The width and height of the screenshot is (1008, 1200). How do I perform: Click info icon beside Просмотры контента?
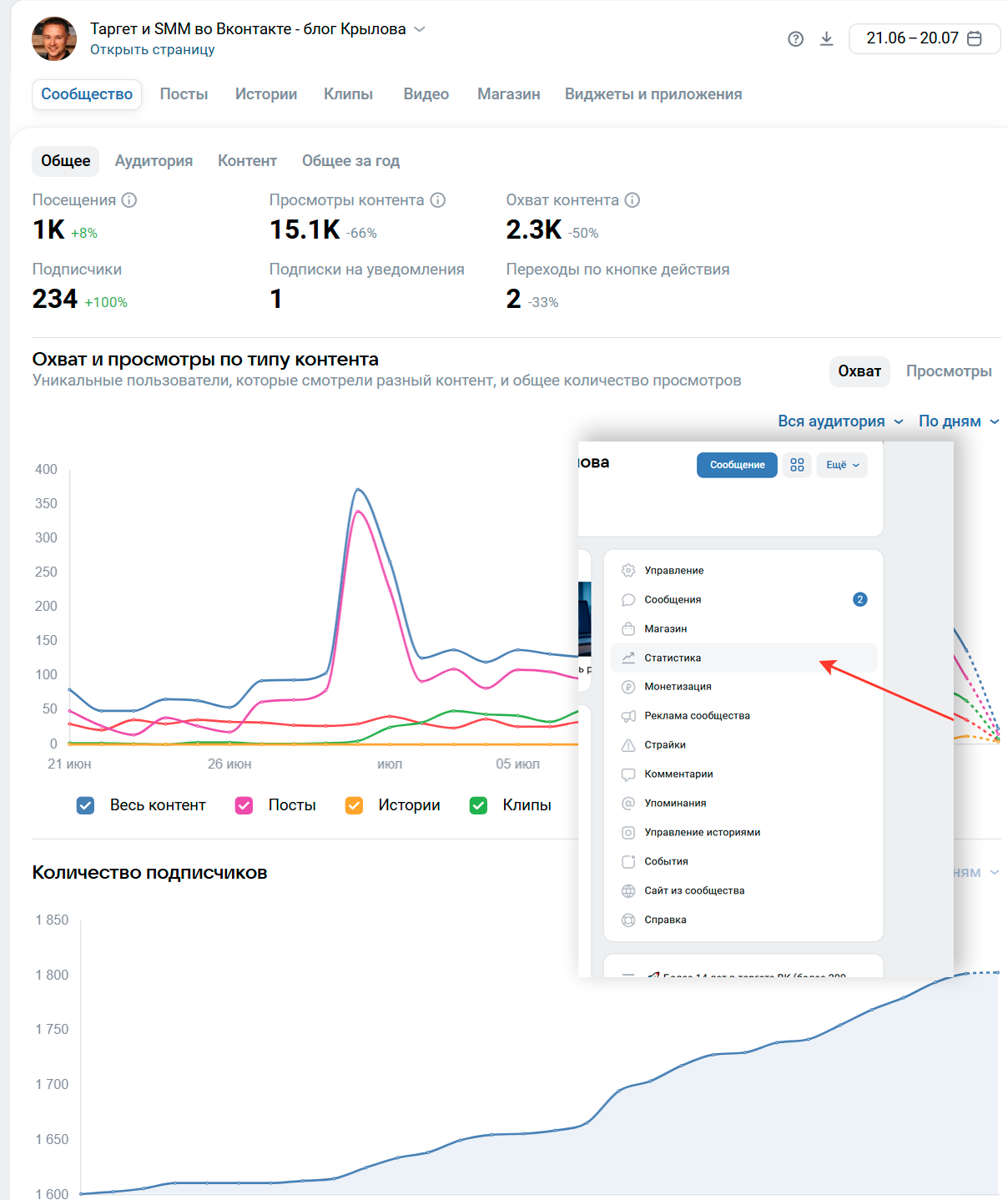point(438,200)
